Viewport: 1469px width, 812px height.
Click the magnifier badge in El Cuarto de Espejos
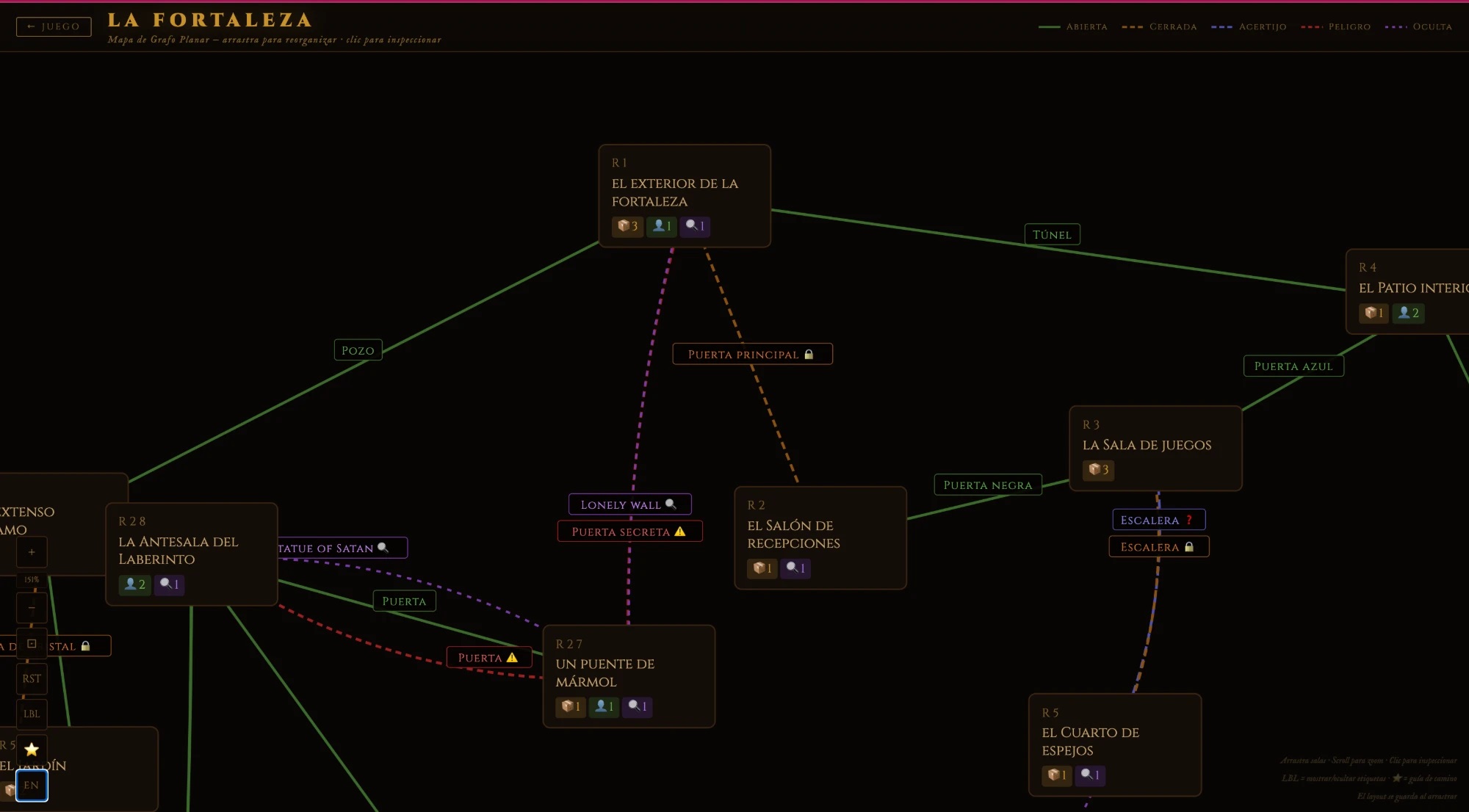click(x=1090, y=775)
